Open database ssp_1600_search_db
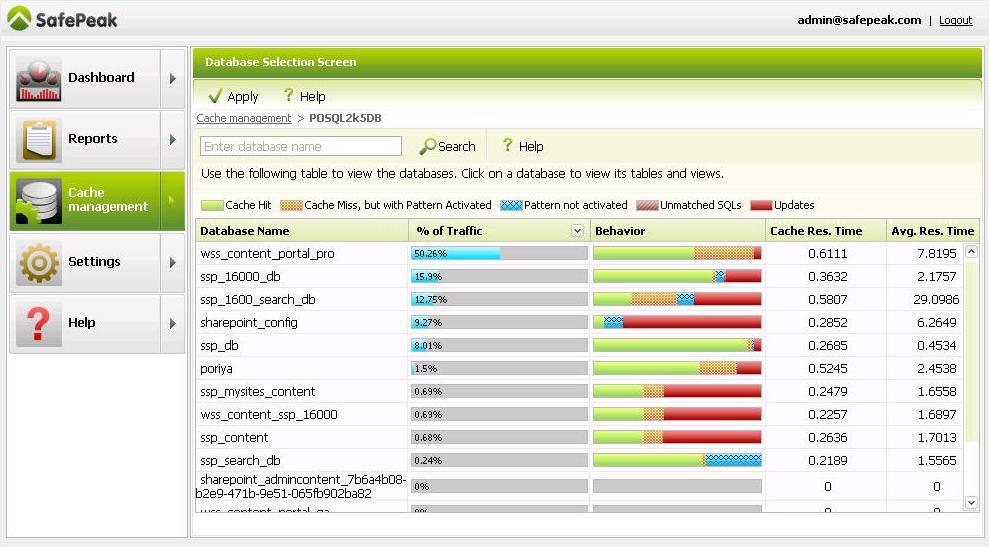The image size is (989, 547). 258,300
